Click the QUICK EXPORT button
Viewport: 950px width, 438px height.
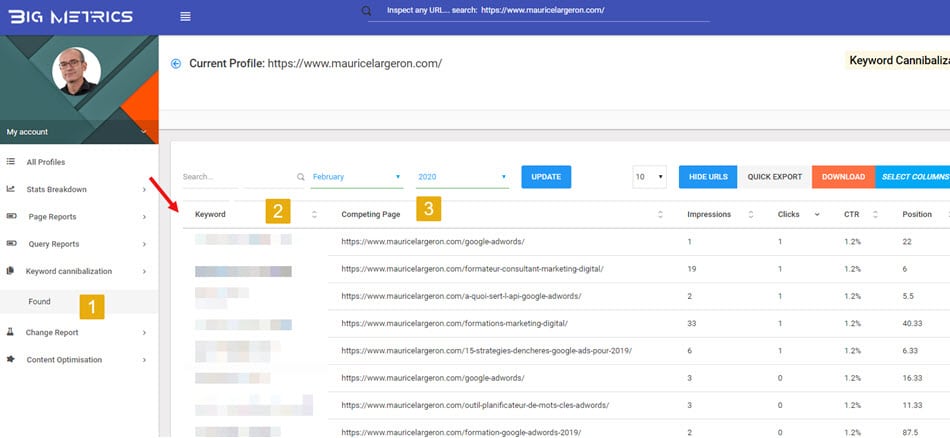pos(774,177)
